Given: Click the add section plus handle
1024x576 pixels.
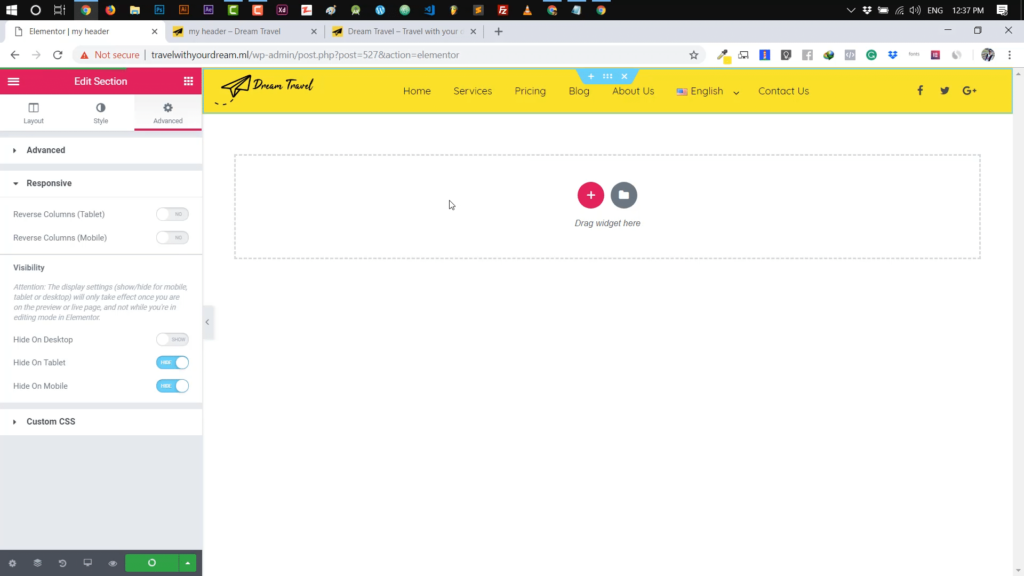Looking at the screenshot, I should click(591, 76).
